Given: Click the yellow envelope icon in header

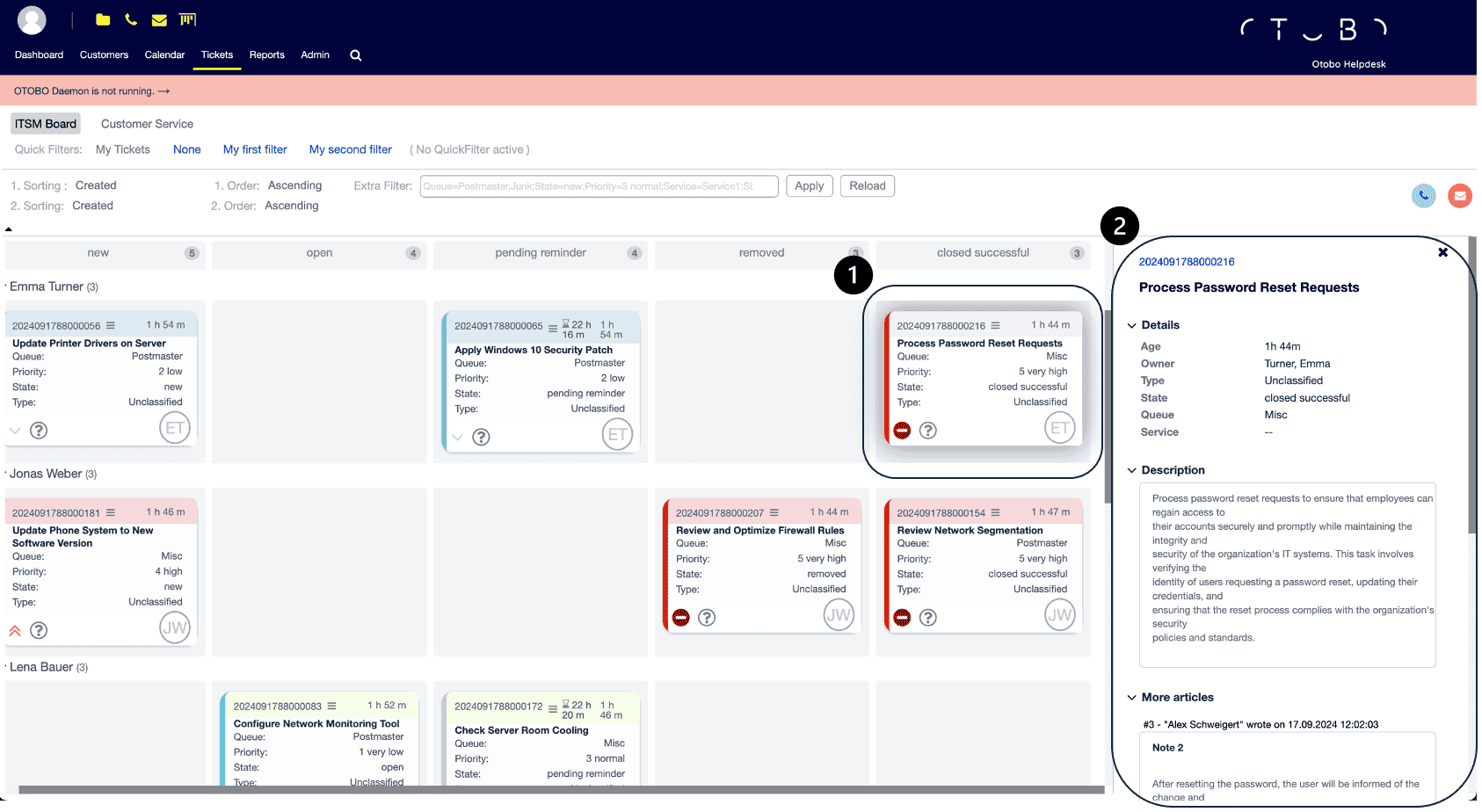Looking at the screenshot, I should 159,20.
